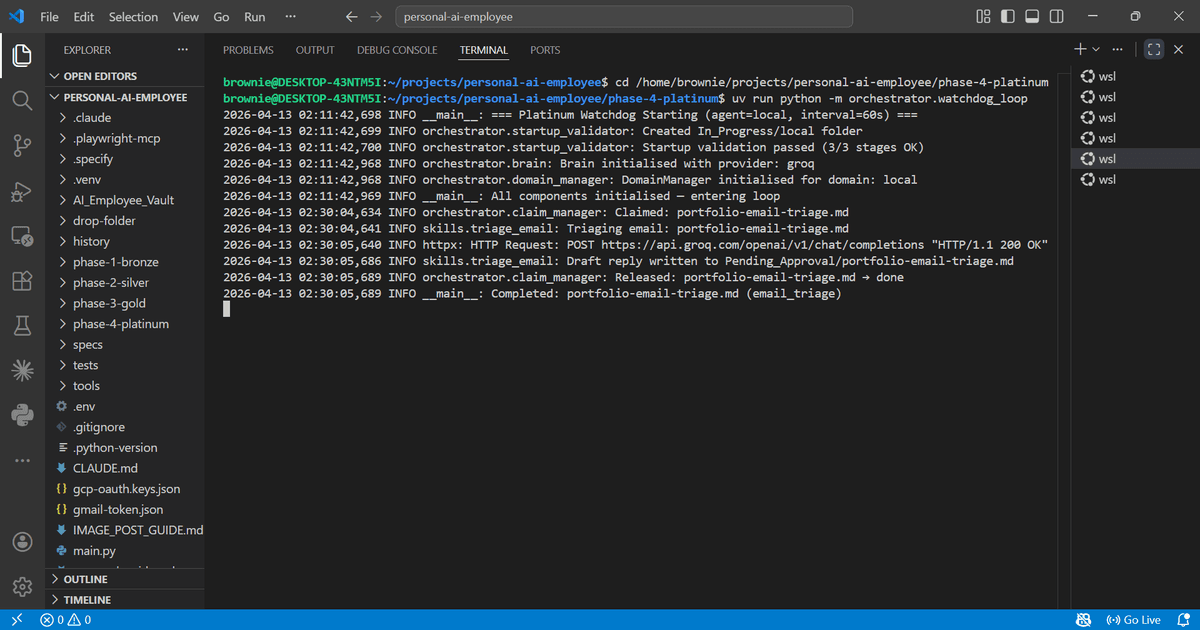The width and height of the screenshot is (1200, 630).
Task: Click the Accounts icon above the settings gear
Action: (x=22, y=542)
